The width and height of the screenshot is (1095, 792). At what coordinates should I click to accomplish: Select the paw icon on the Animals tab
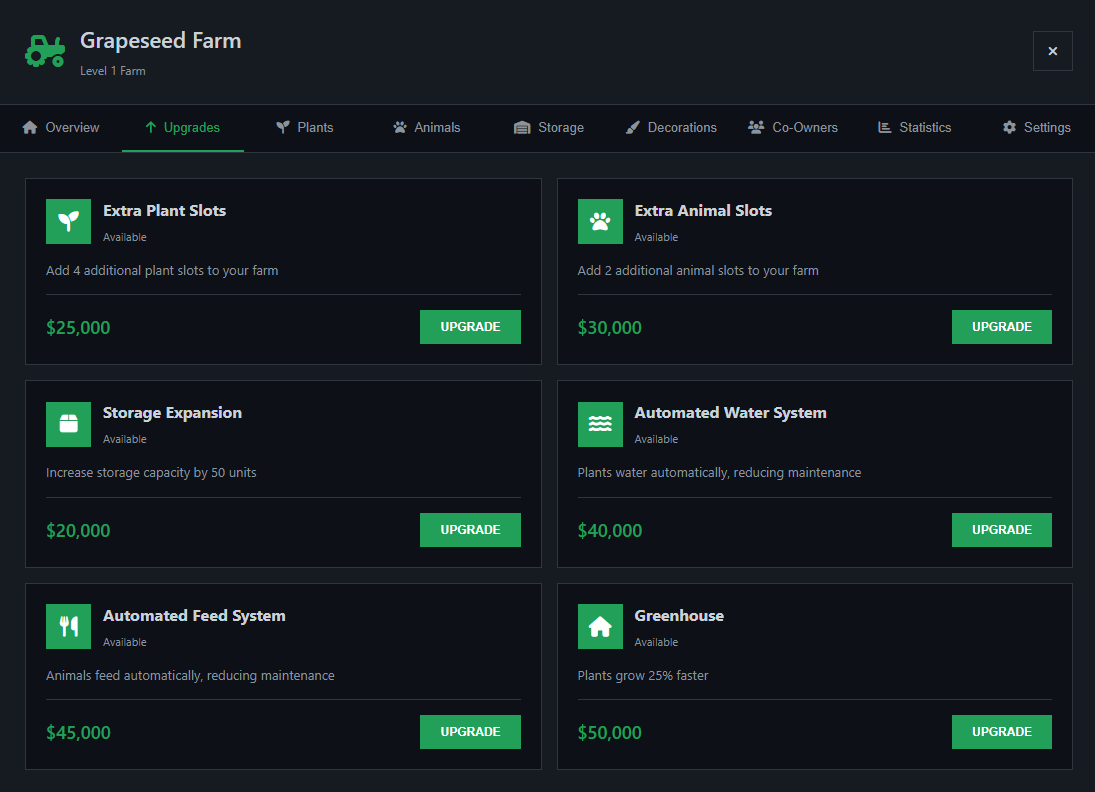coord(400,127)
